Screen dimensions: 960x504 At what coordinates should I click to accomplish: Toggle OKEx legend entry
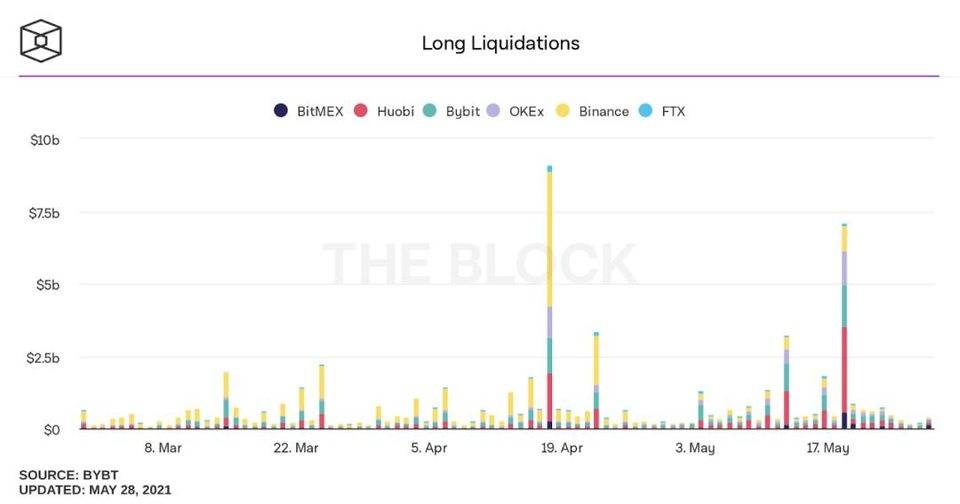click(x=526, y=111)
